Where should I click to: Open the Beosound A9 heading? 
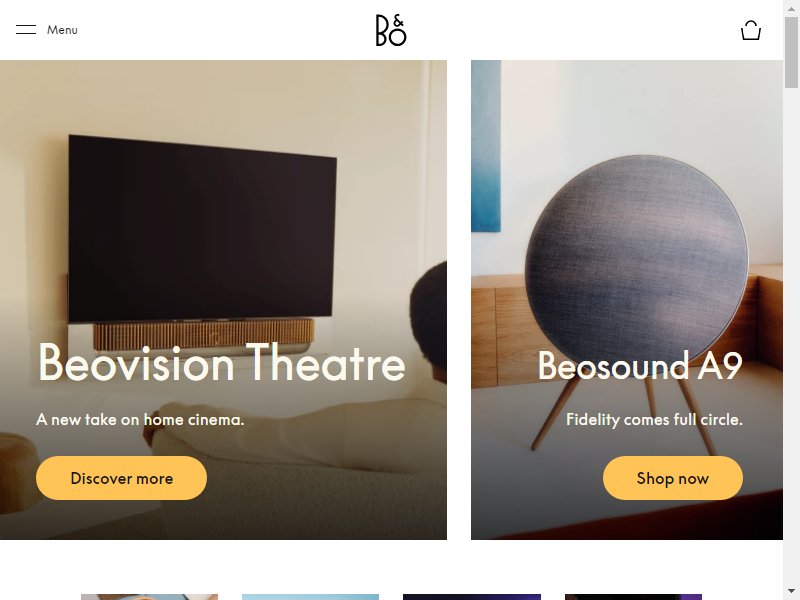[640, 365]
